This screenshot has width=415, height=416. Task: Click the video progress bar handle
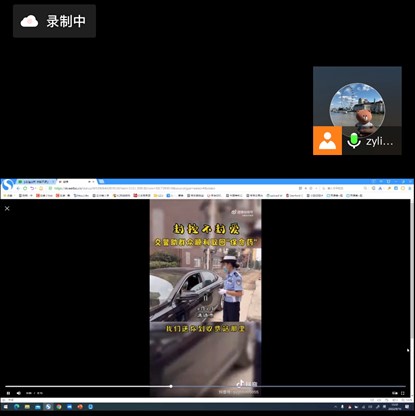coord(171,386)
